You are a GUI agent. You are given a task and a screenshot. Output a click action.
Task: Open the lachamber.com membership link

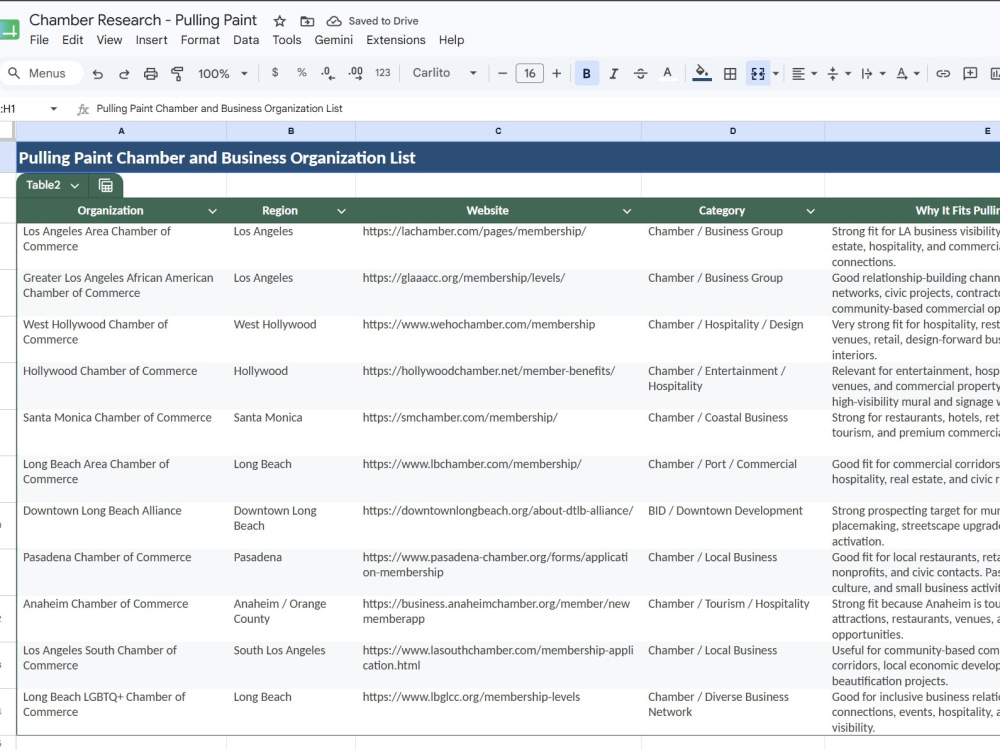tap(474, 232)
